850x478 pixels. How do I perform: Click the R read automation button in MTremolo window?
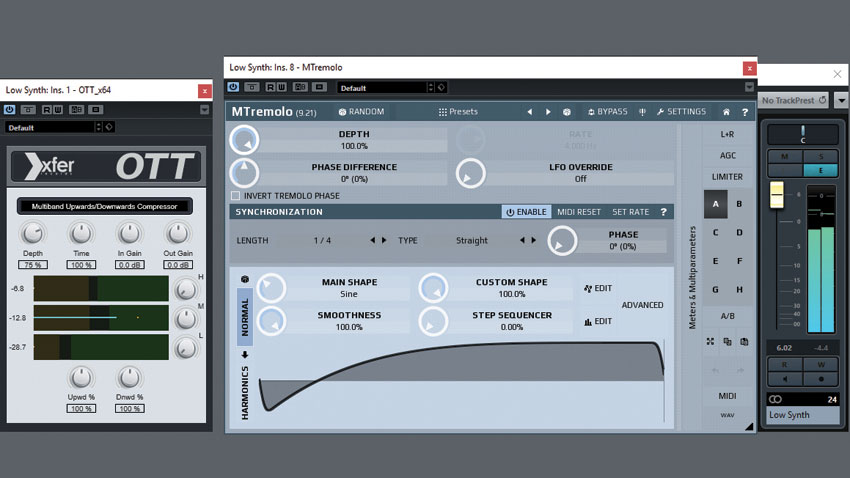click(x=270, y=87)
